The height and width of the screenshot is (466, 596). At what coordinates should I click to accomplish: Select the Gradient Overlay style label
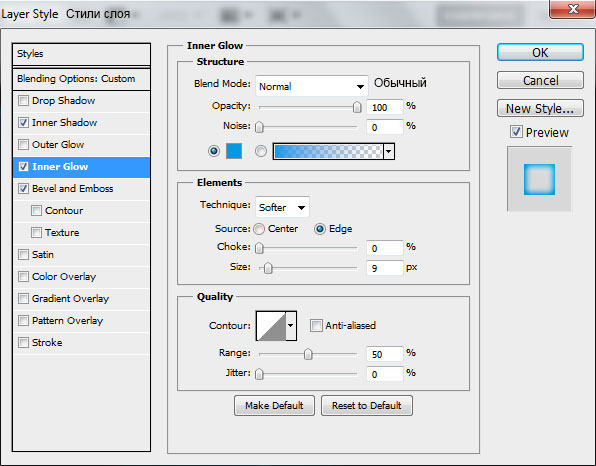pos(70,299)
